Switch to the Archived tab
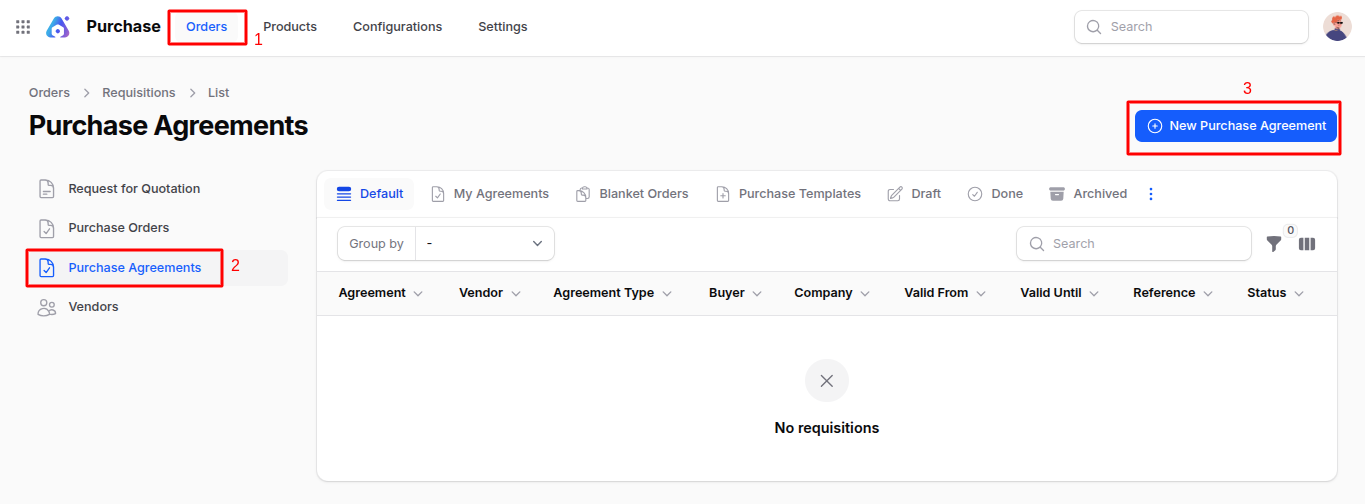The height and width of the screenshot is (504, 1365). pyautogui.click(x=1088, y=194)
